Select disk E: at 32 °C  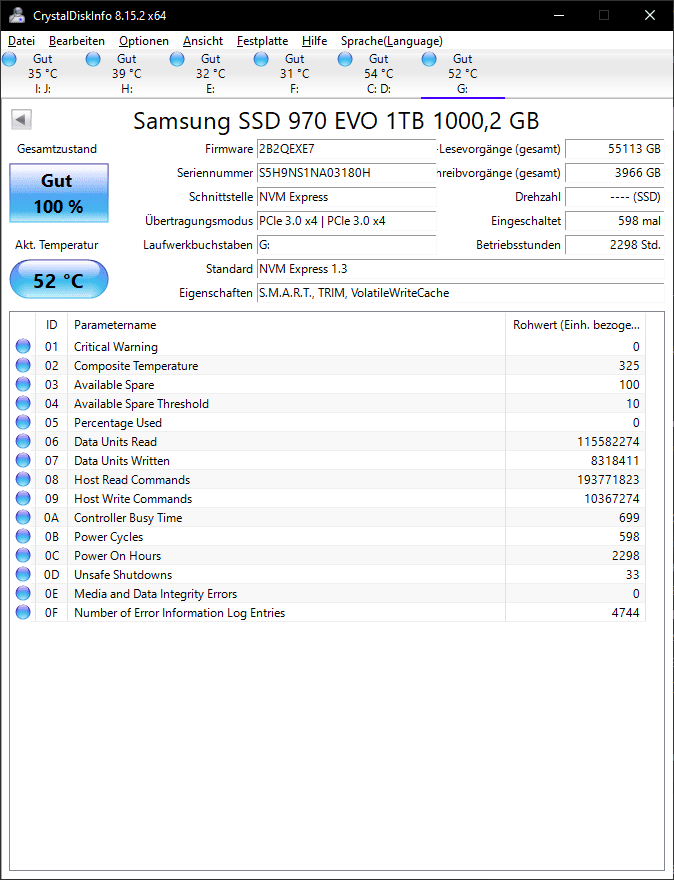[210, 74]
